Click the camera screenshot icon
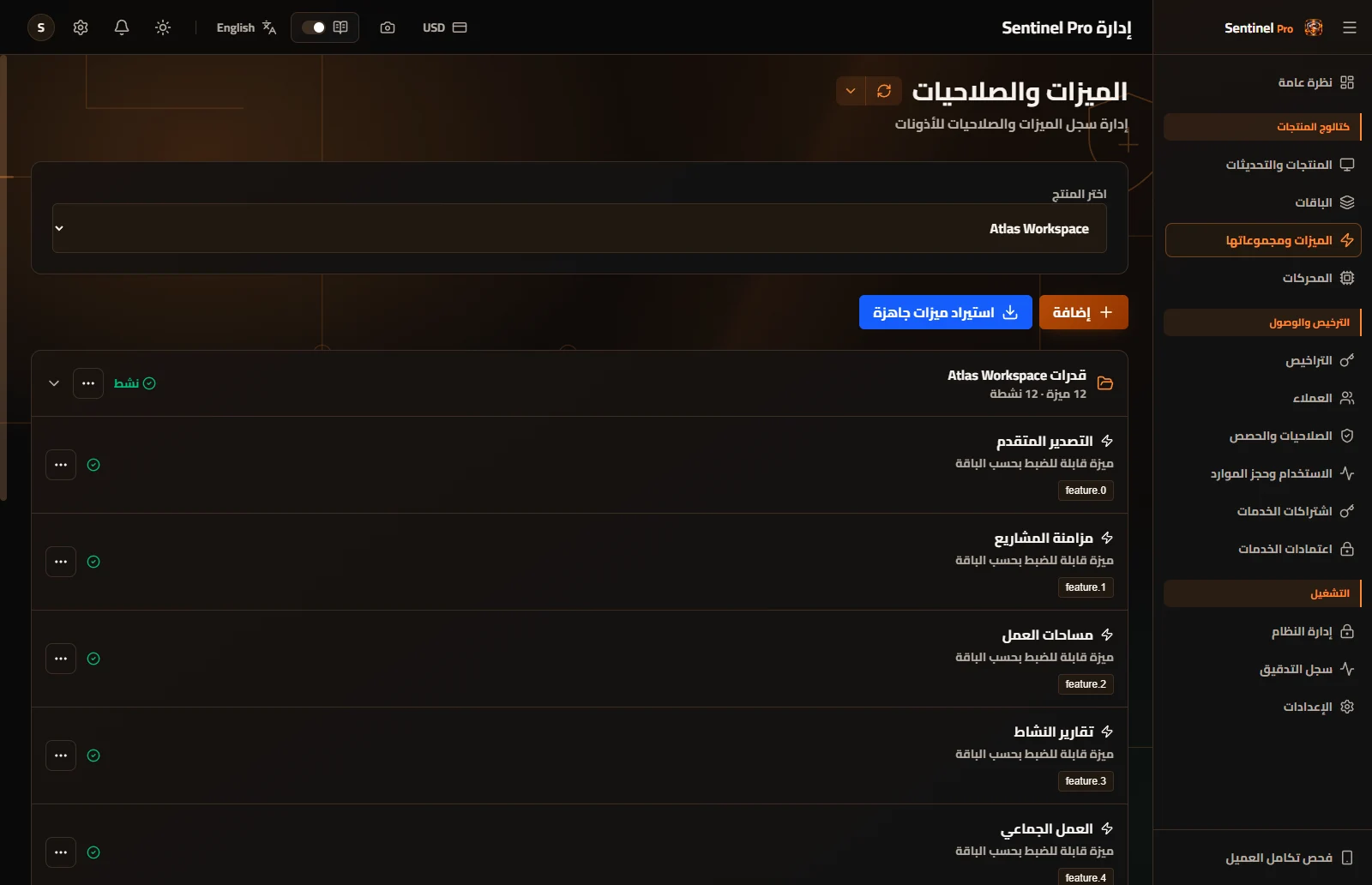The image size is (1372, 885). (x=388, y=27)
